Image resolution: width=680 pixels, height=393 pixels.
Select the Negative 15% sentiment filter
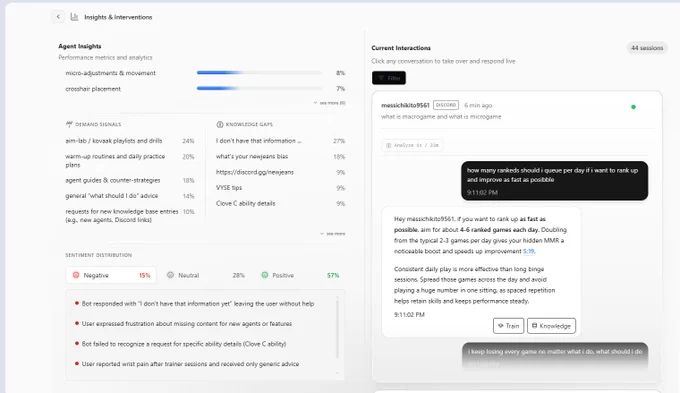click(x=111, y=275)
